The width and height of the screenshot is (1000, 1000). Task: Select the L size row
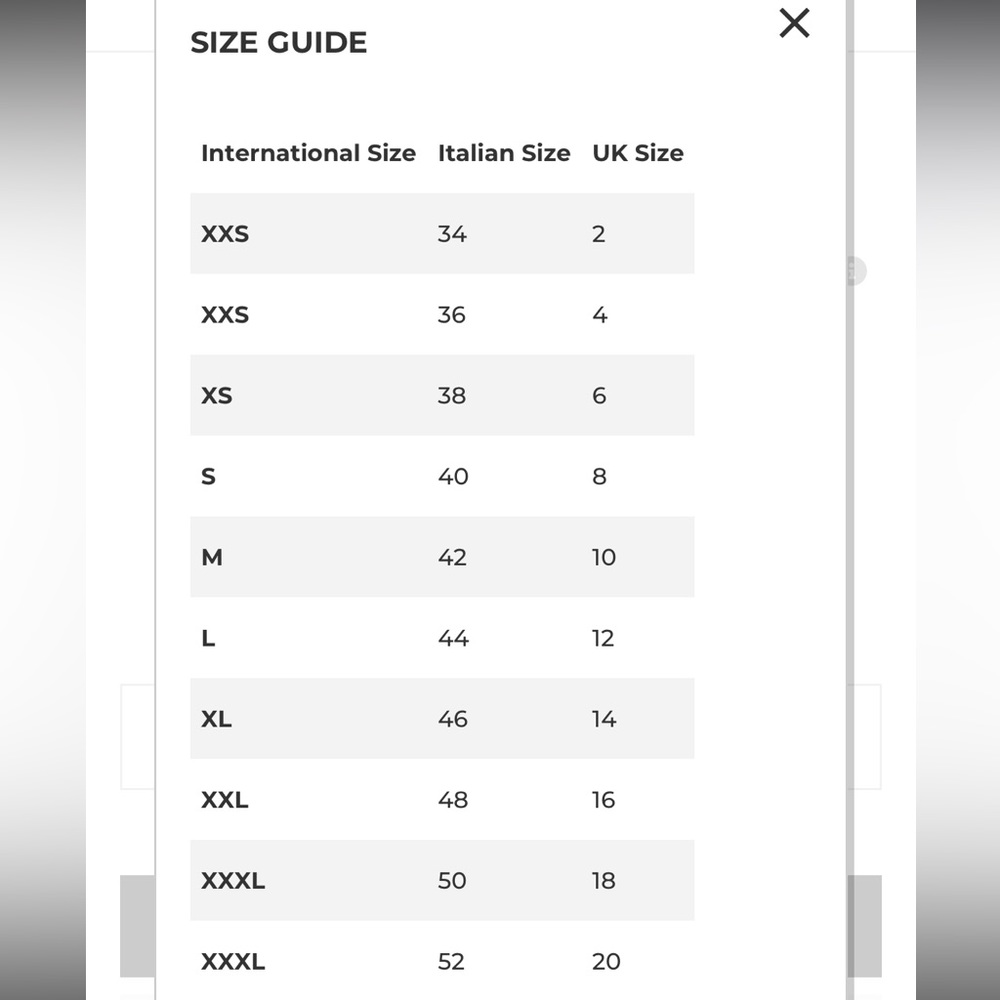click(442, 638)
